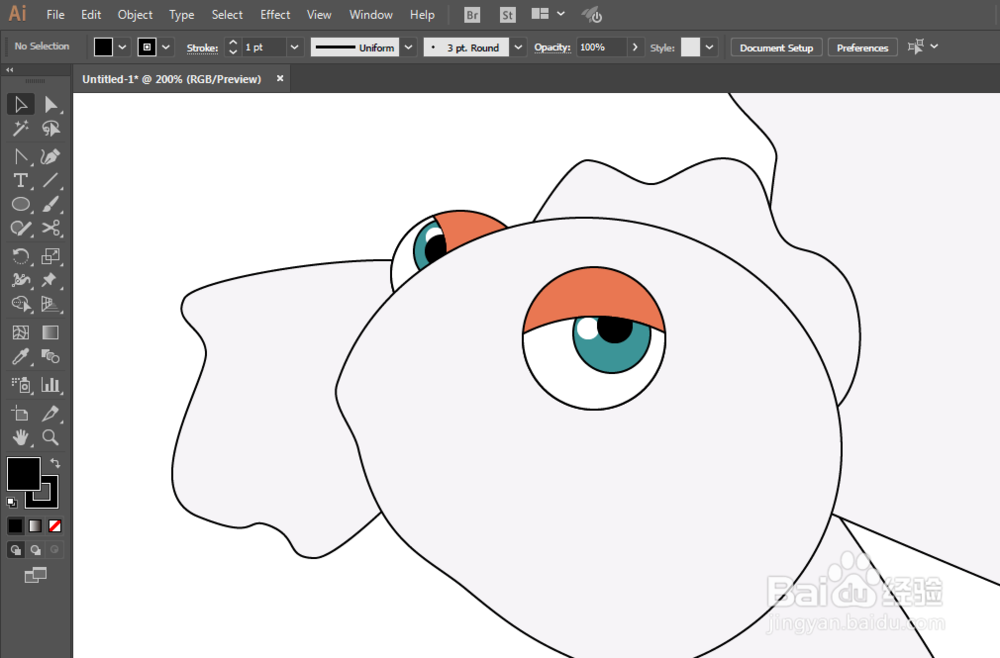Click Fill color swatch in control bar
Viewport: 1000px width, 658px height.
point(103,47)
